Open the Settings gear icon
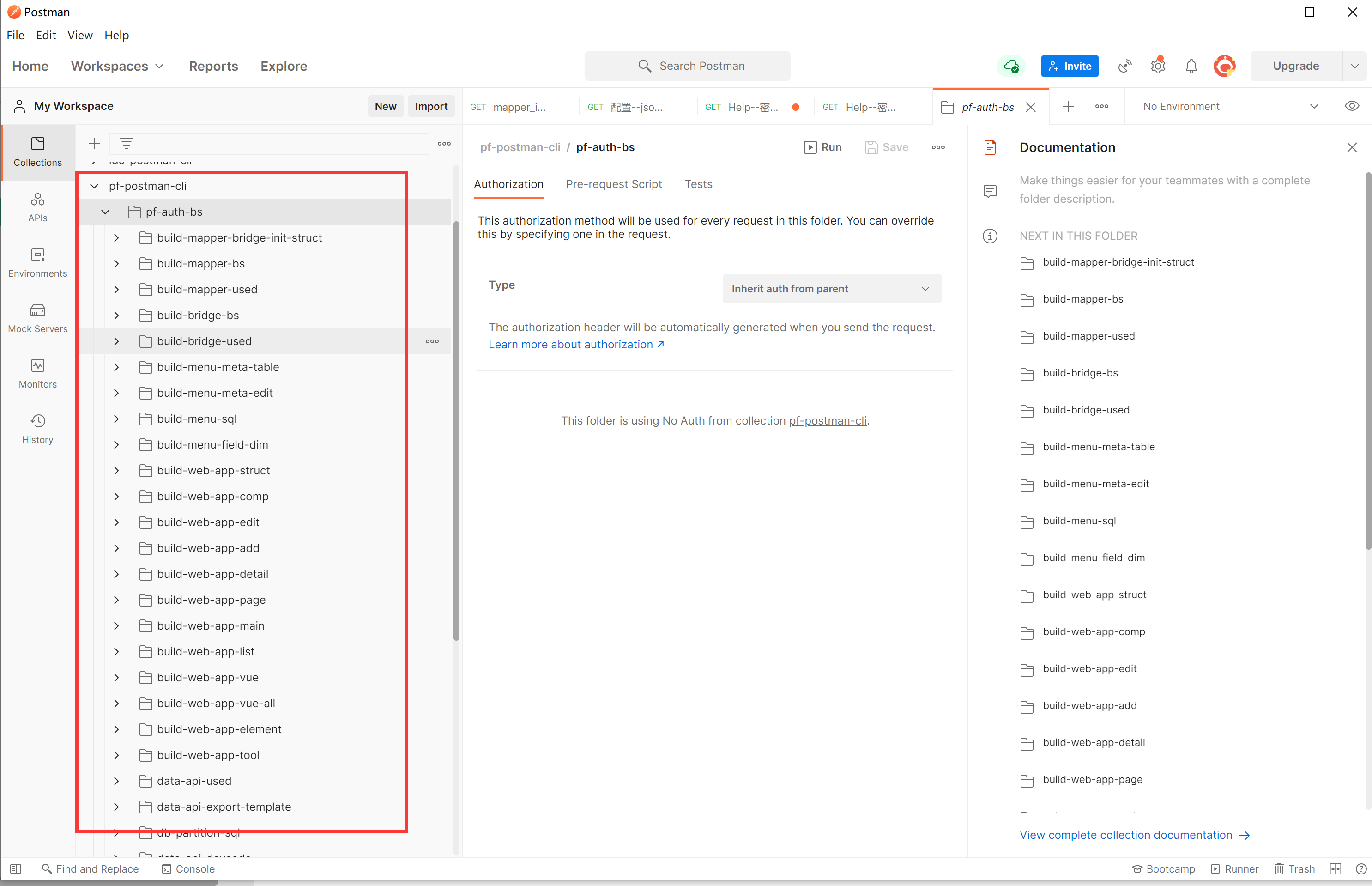This screenshot has height=886, width=1372. tap(1158, 66)
